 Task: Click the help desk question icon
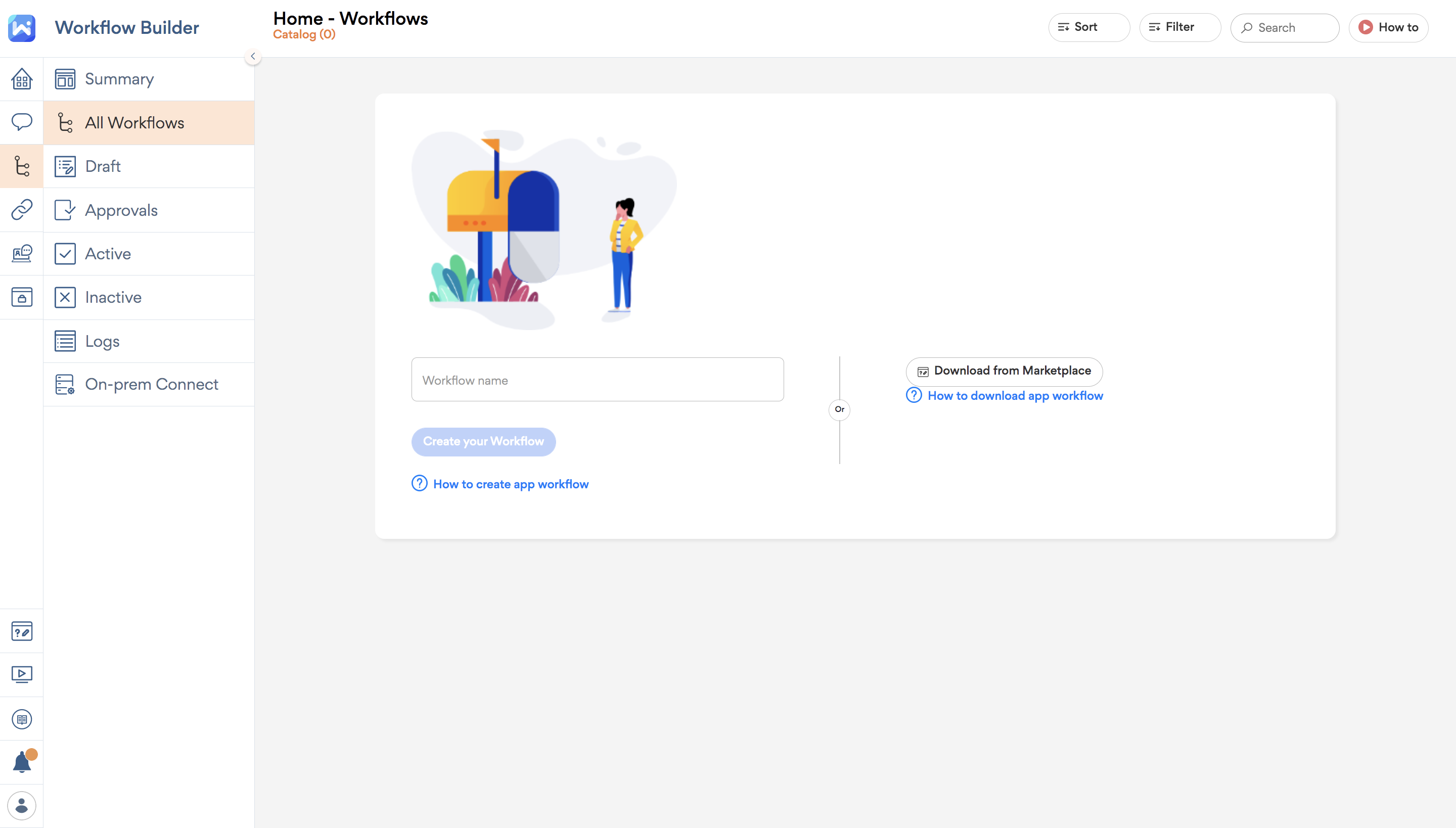[22, 631]
